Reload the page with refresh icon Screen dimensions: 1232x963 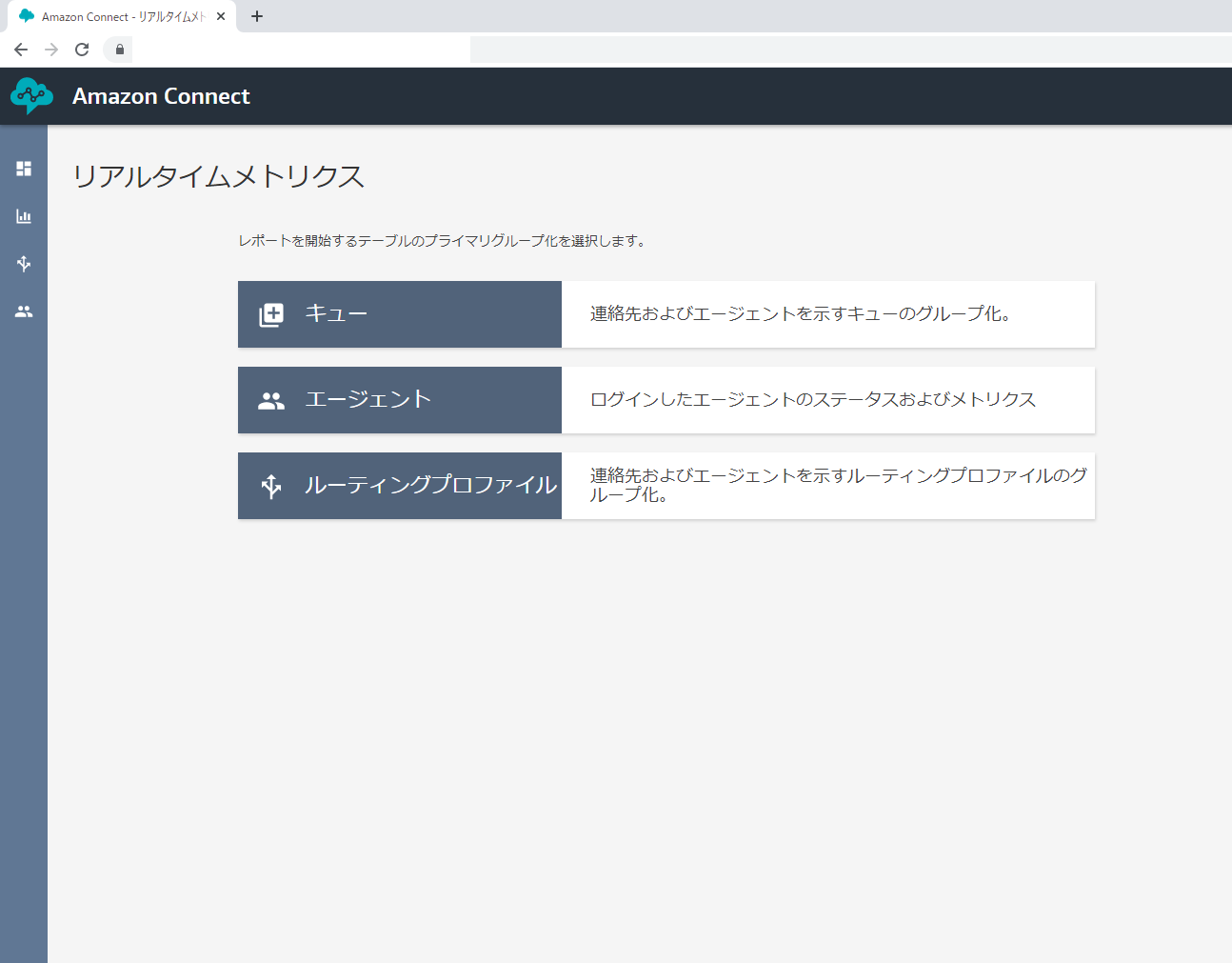point(82,50)
